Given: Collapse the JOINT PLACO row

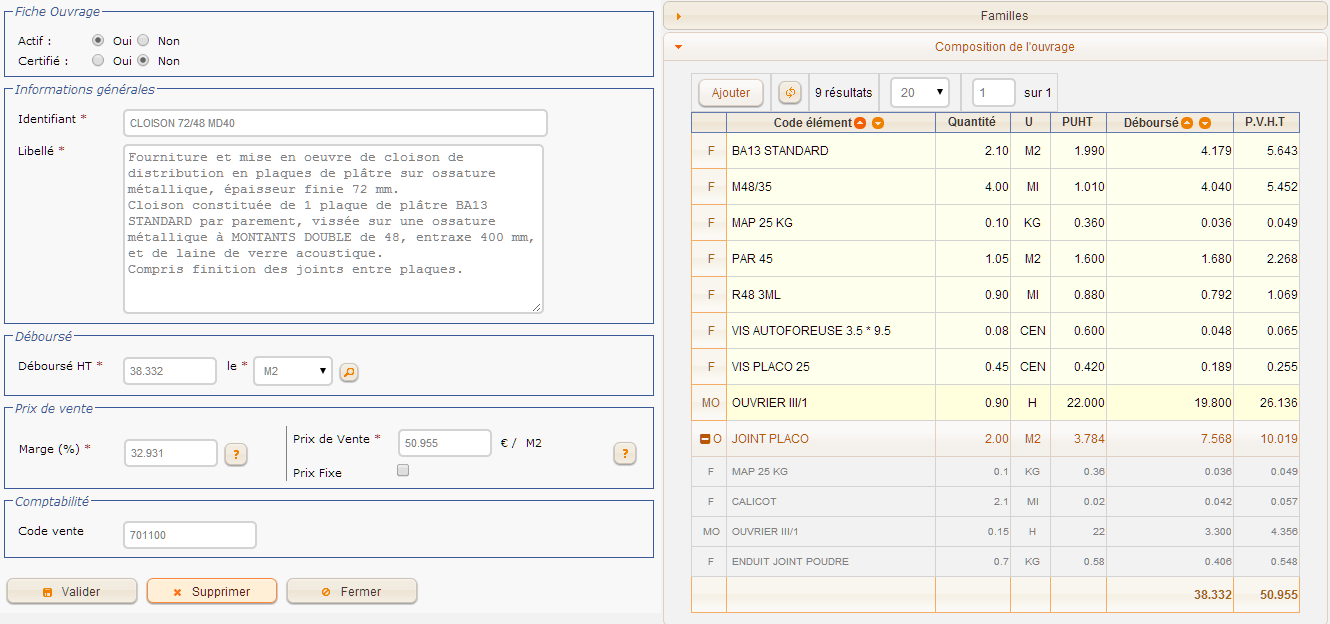Looking at the screenshot, I should (x=704, y=439).
